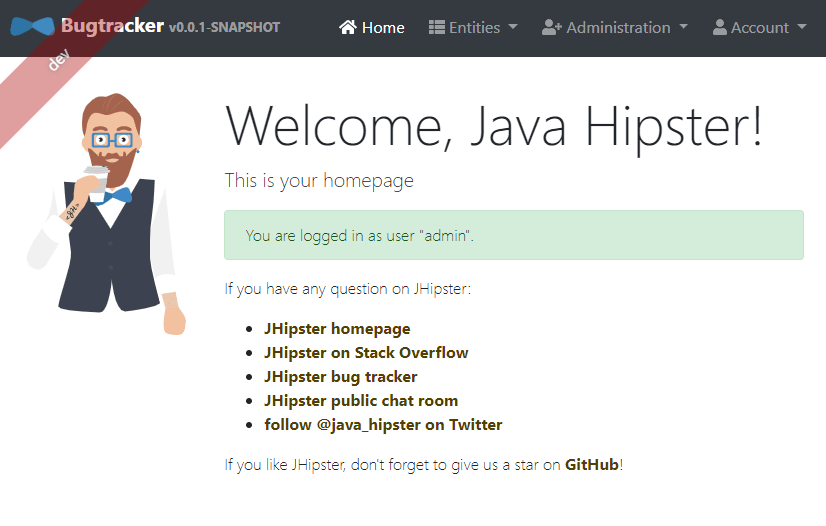The height and width of the screenshot is (526, 826).
Task: Click the Administration user-plus icon
Action: 552,27
